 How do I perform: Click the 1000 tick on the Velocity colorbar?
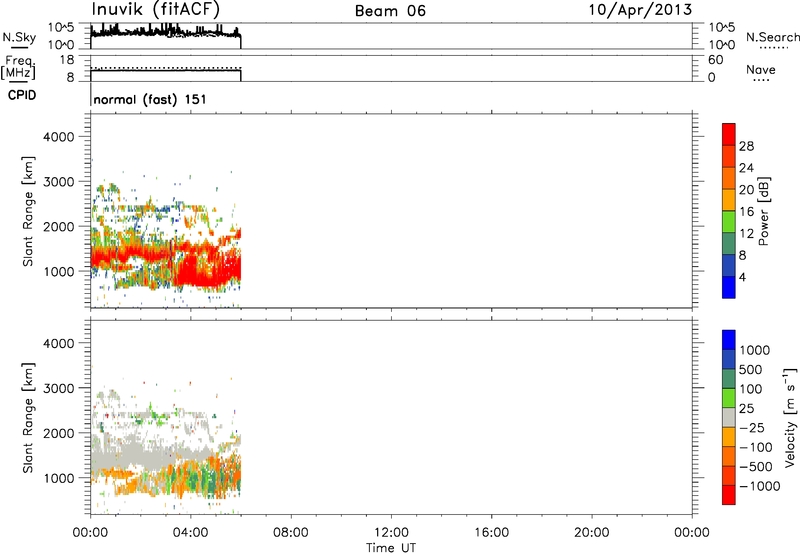pyautogui.click(x=754, y=350)
